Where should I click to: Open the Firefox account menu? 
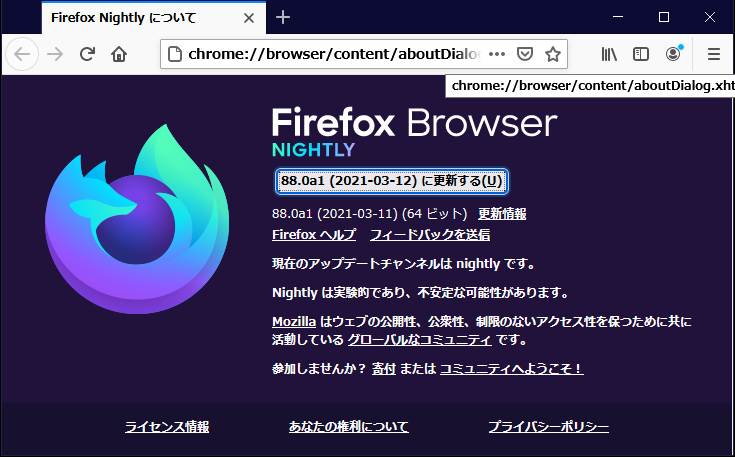[x=673, y=54]
